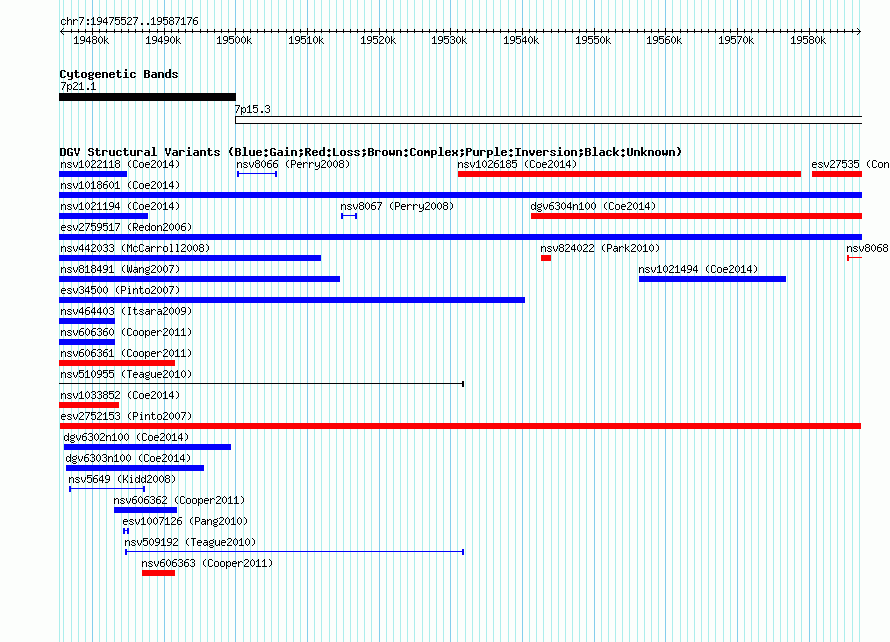This screenshot has height=642, width=890.
Task: Click the nsv1022118 (Coe2014) variant label
Action: coord(120,164)
